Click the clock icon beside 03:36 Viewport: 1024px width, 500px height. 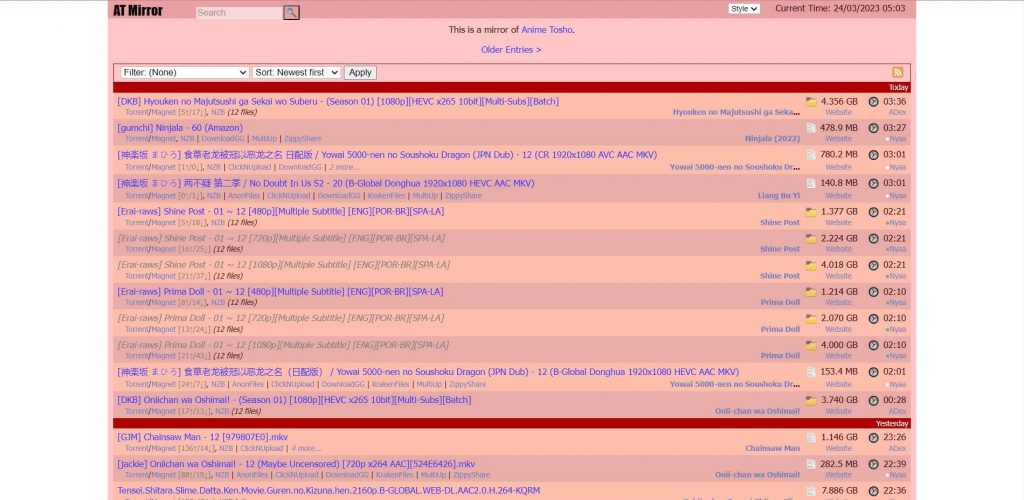coord(873,101)
